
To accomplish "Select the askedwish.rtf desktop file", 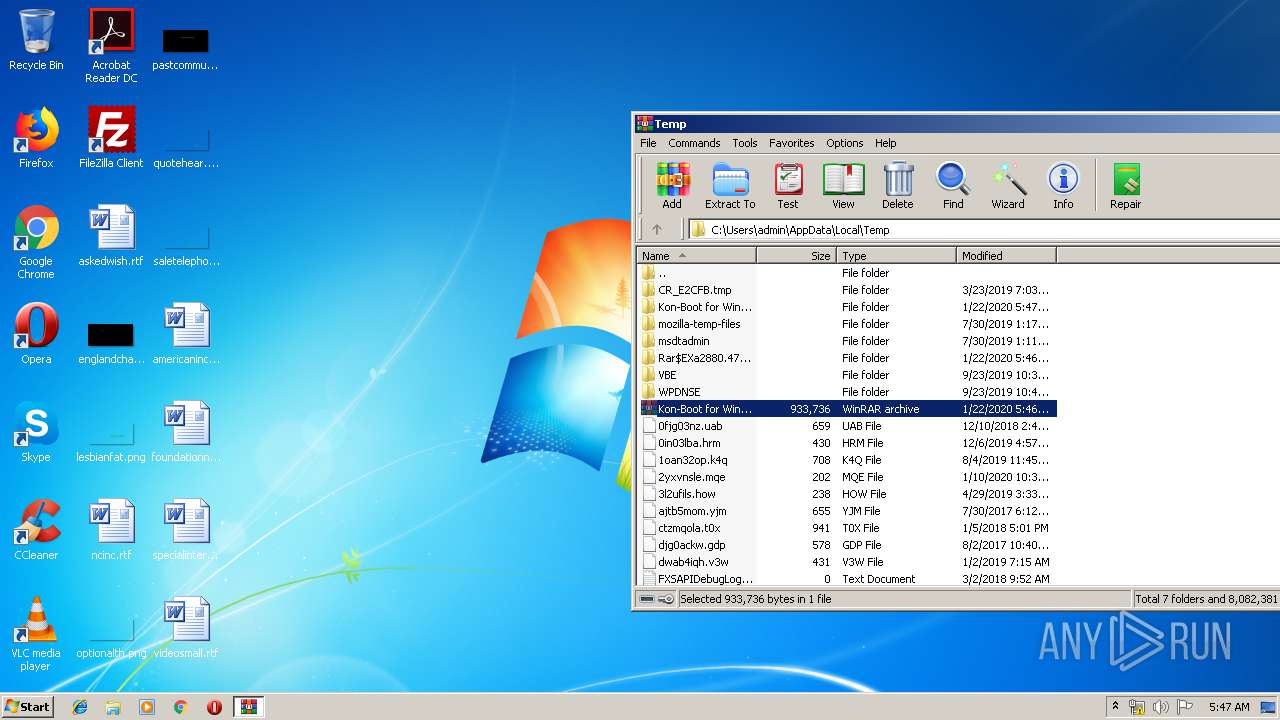I will [x=111, y=236].
